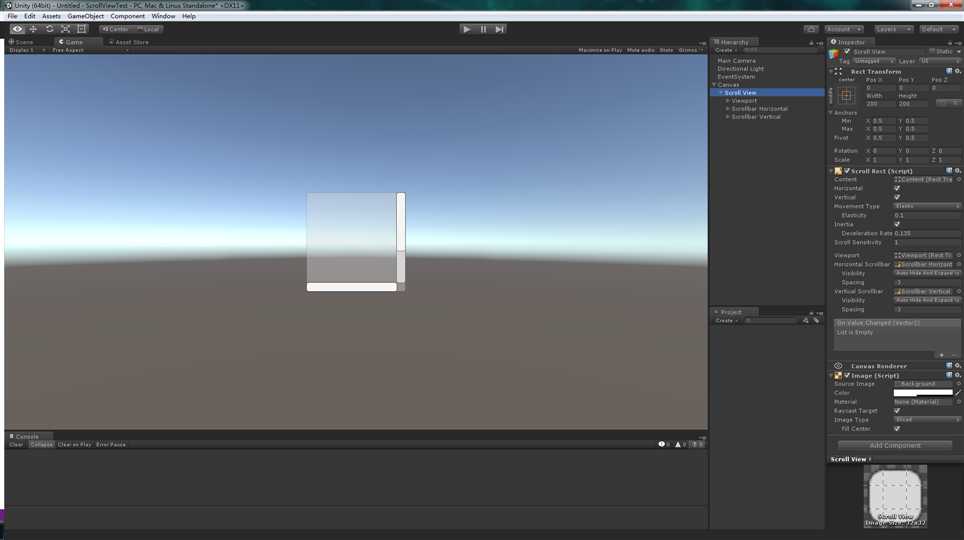Toggle Maximize on Play
The image size is (964, 540).
pos(600,50)
